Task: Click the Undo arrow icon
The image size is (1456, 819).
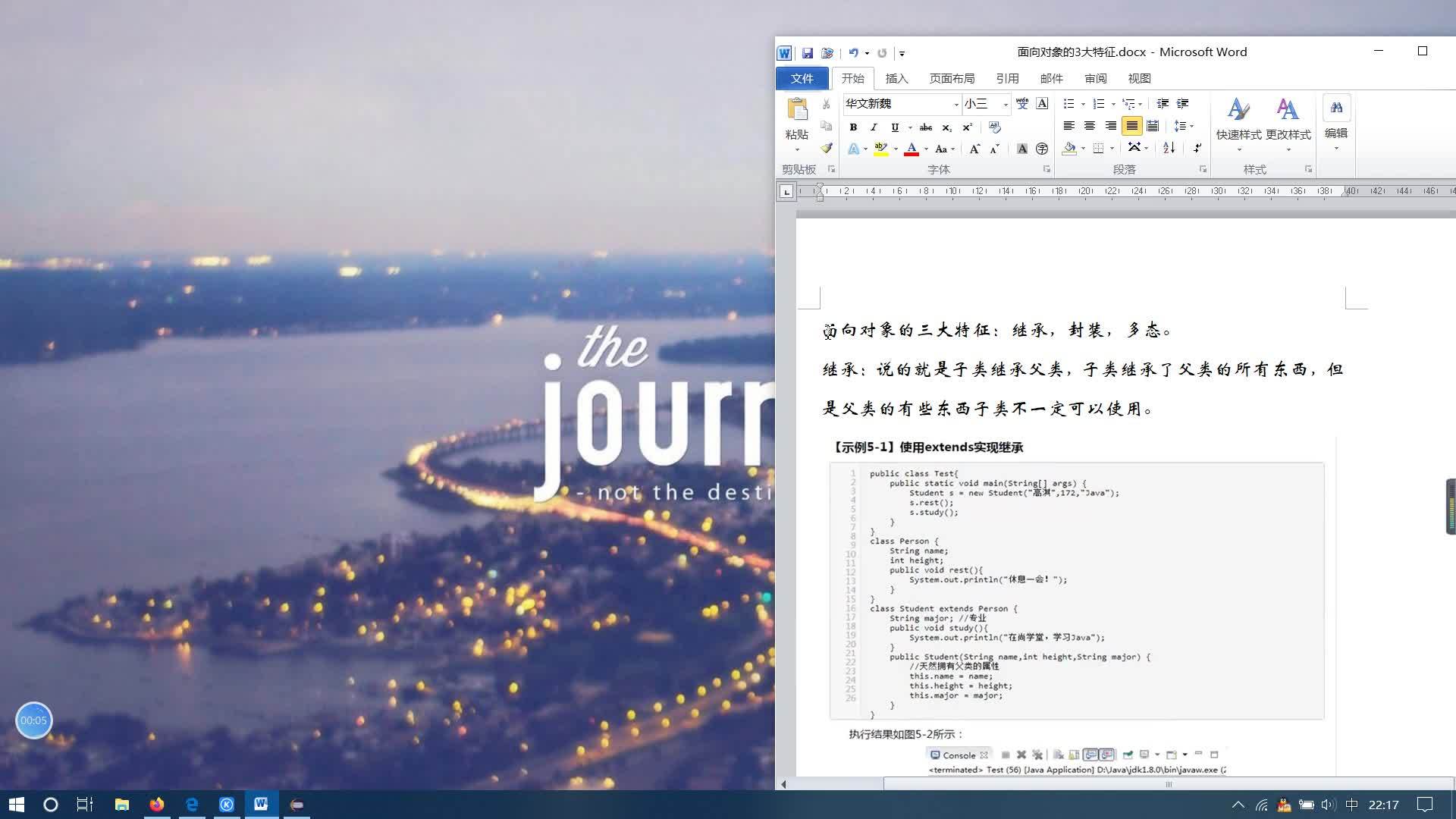Action: [x=854, y=53]
